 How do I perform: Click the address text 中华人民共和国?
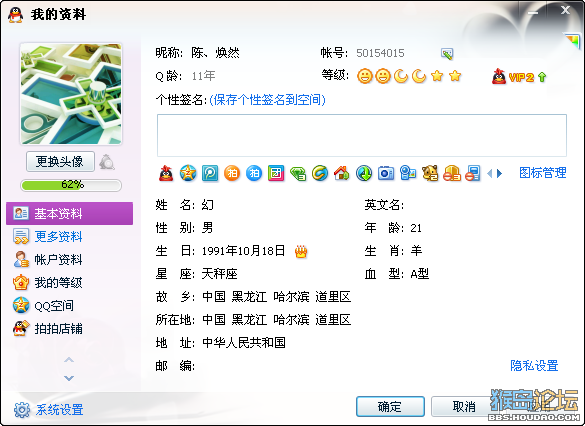(x=244, y=342)
